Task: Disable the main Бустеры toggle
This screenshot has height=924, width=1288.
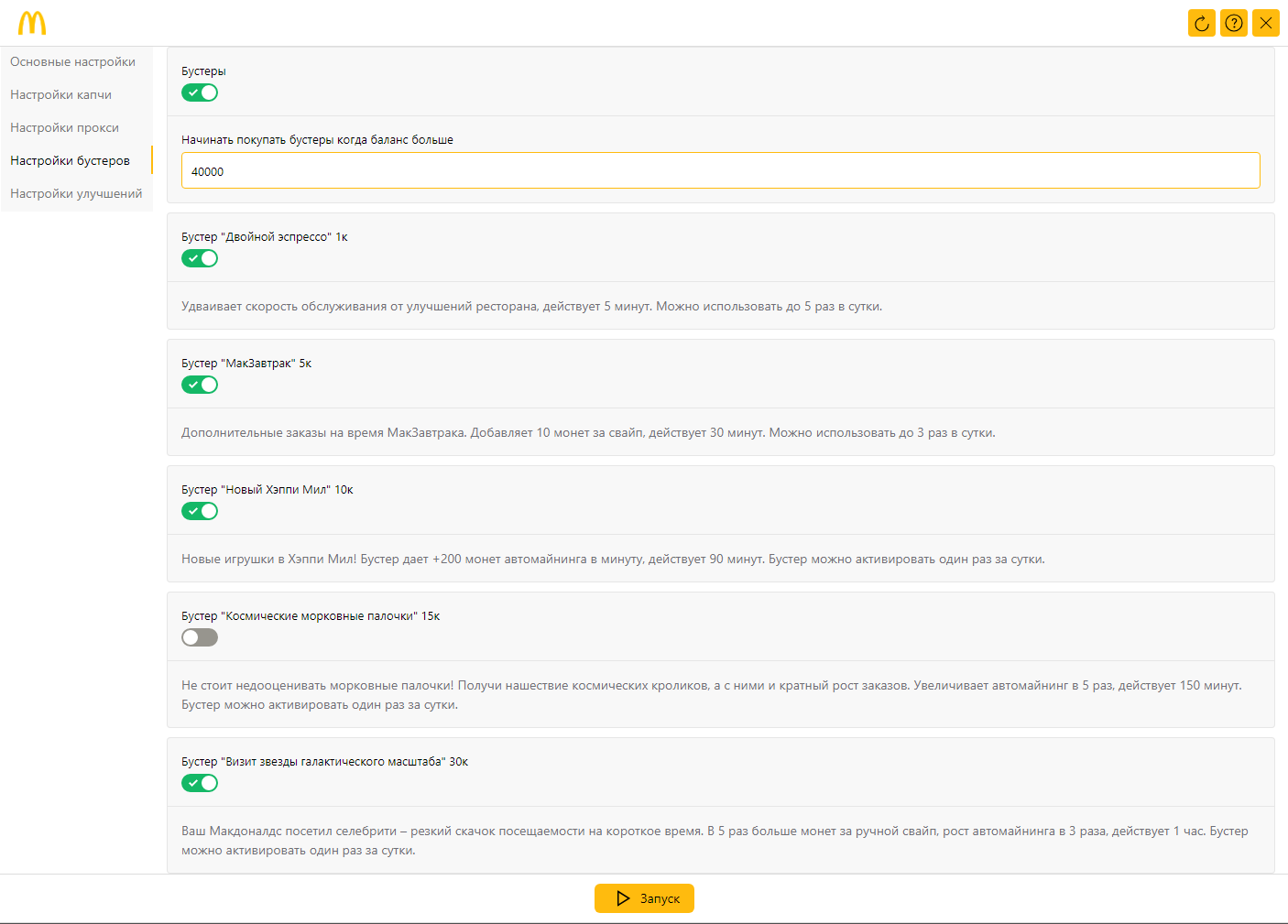Action: (200, 92)
